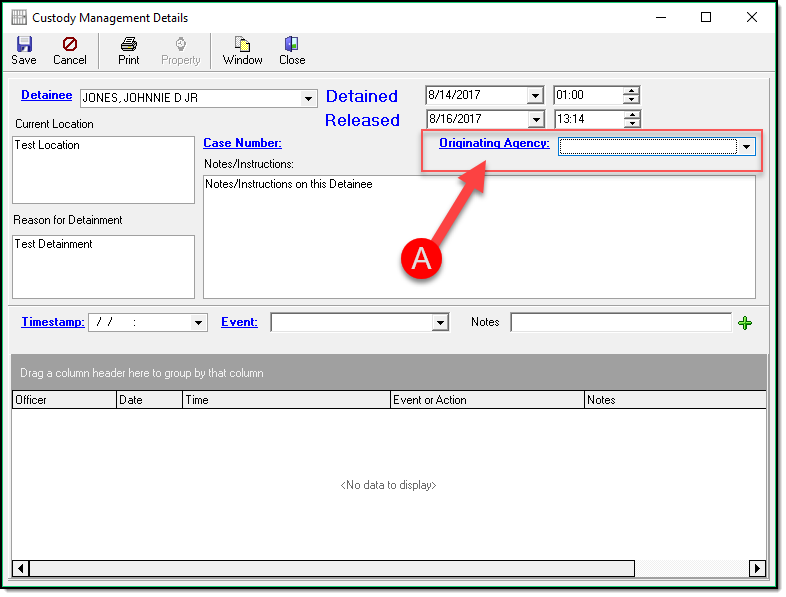Click the Close door icon in toolbar
This screenshot has width=786, height=597.
292,45
